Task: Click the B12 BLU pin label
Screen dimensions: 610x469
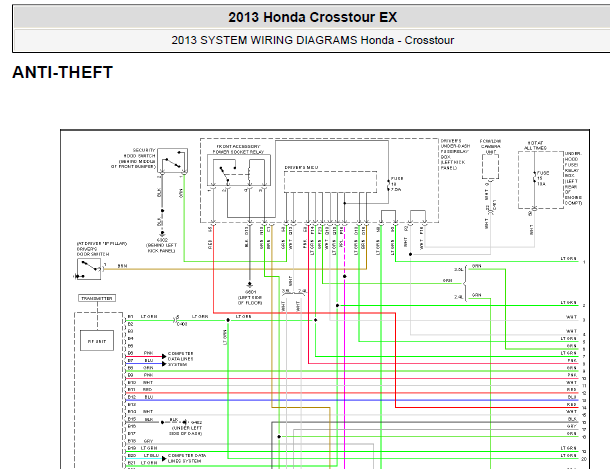Action: click(x=141, y=397)
